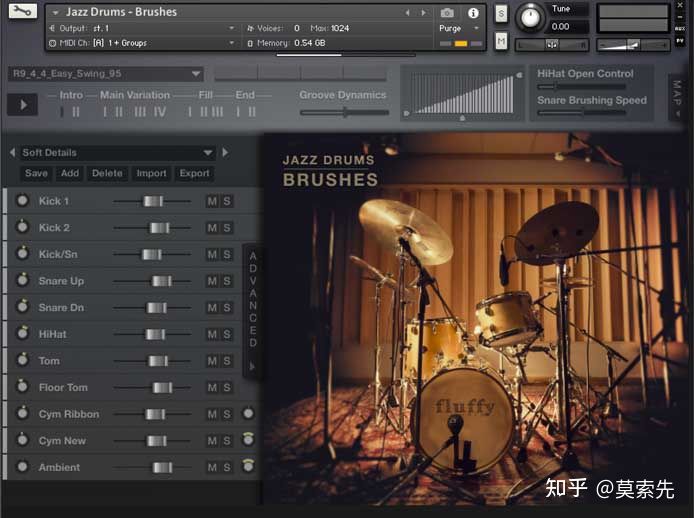The image size is (694, 518).
Task: Click the Kick 1 pan knob
Action: click(22, 200)
